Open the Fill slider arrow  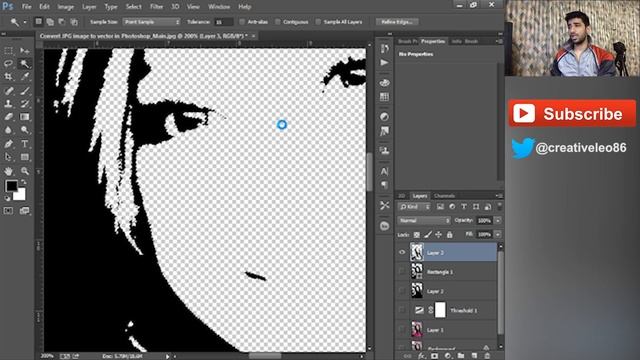(498, 235)
